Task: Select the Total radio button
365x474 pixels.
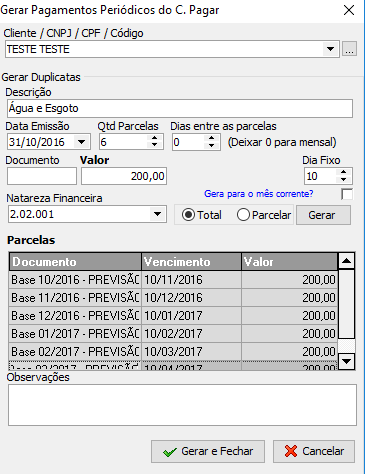Action: click(202, 215)
